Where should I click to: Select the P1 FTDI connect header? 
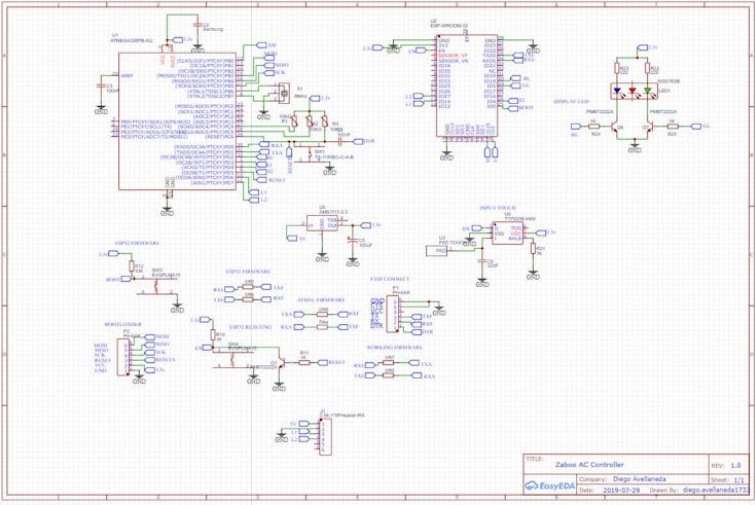(394, 313)
